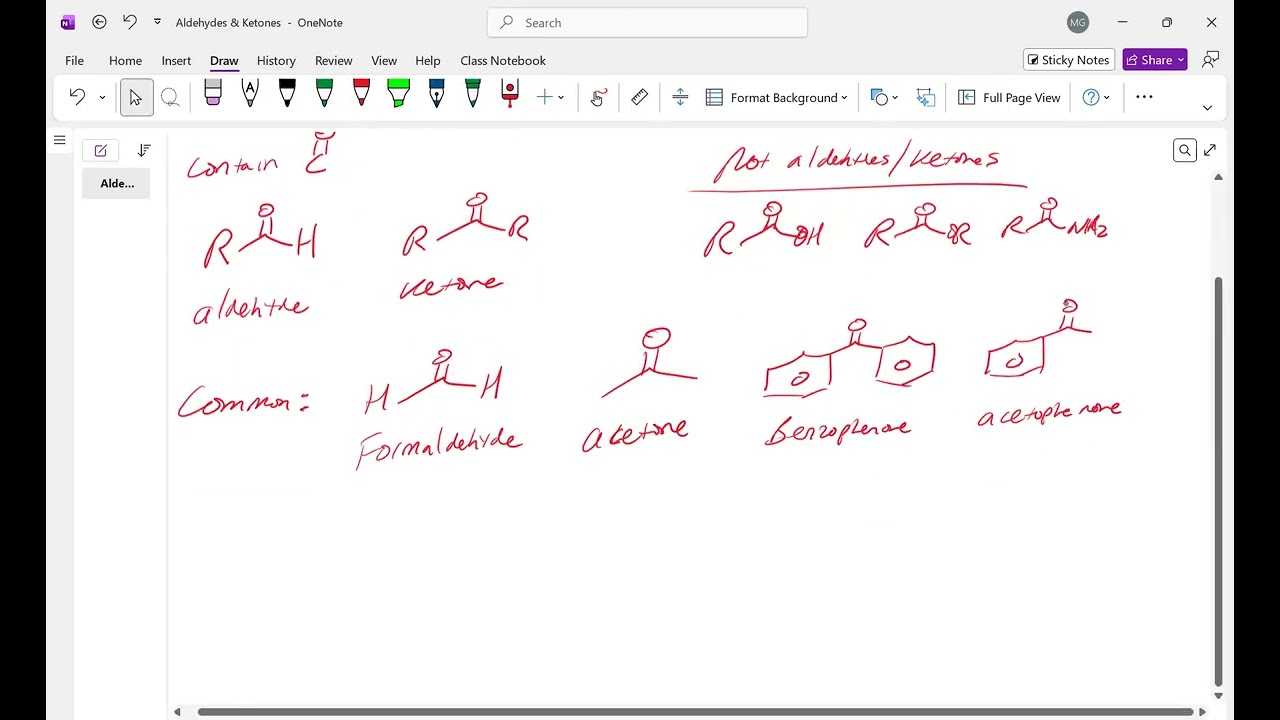Open the feedback/comments icon beside Share
The width and height of the screenshot is (1280, 720).
click(x=1211, y=60)
